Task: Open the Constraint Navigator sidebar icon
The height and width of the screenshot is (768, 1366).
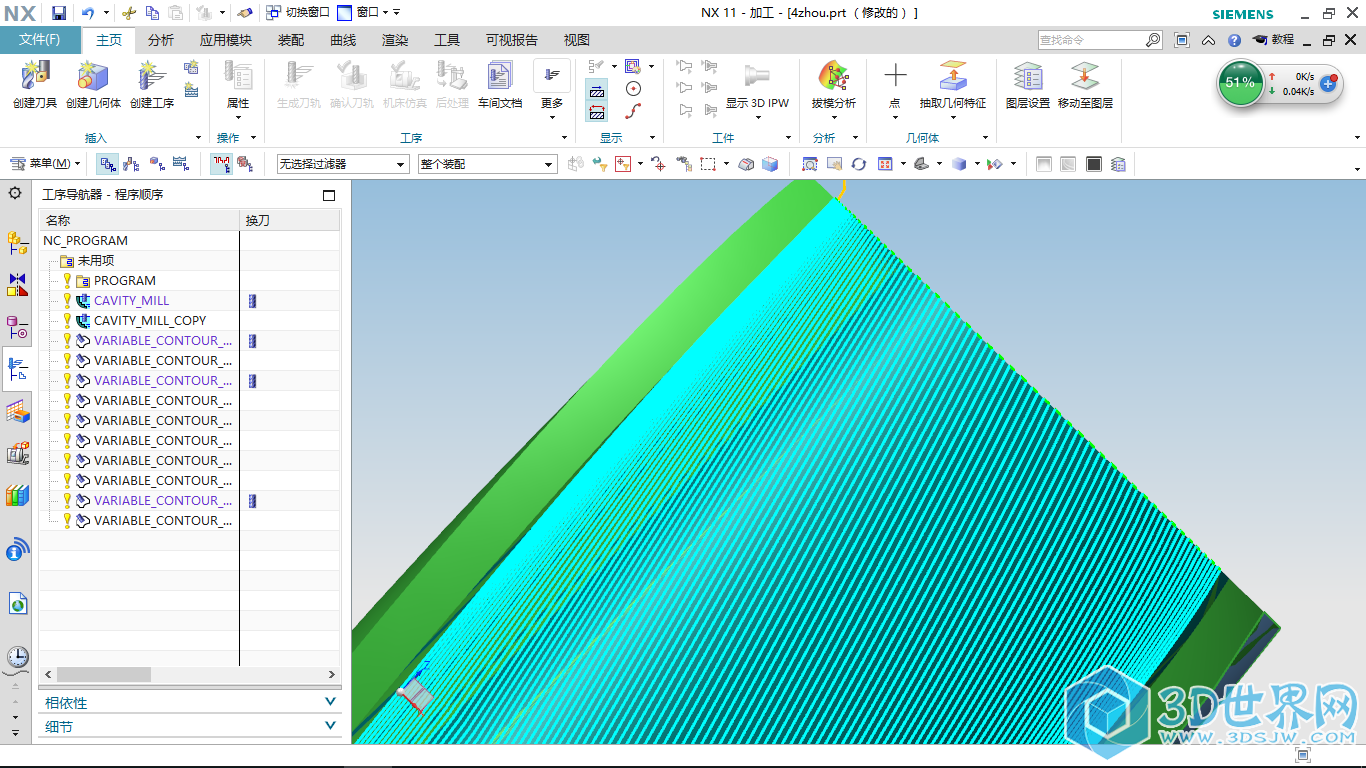Action: click(17, 285)
